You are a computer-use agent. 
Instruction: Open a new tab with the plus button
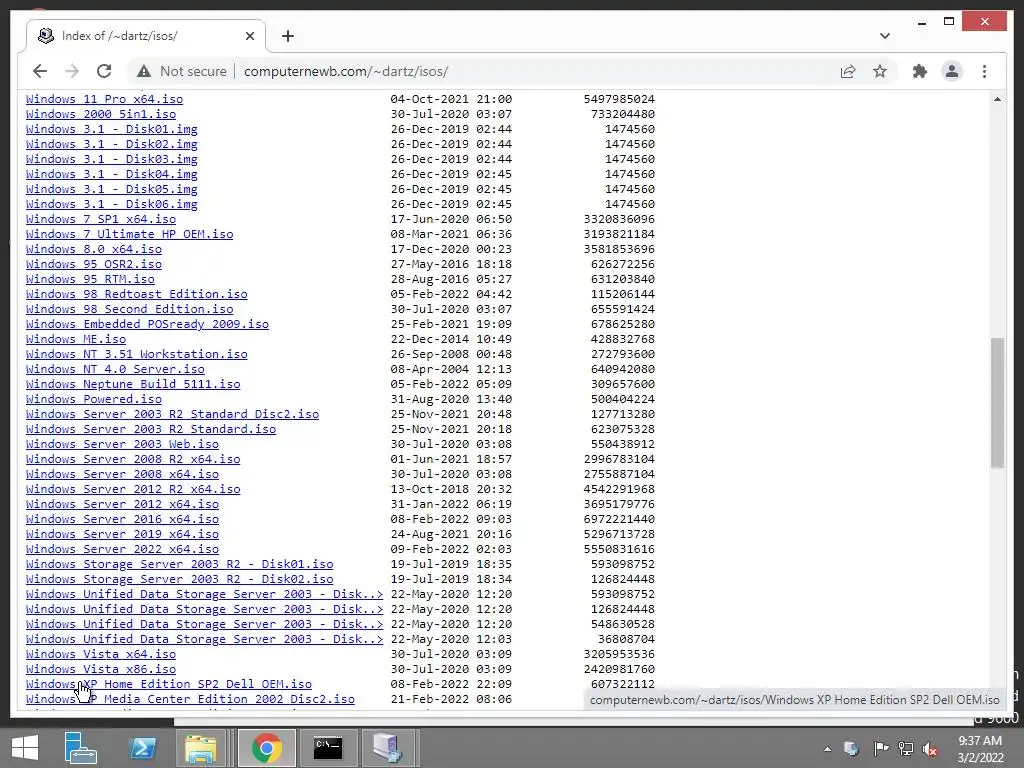(288, 36)
